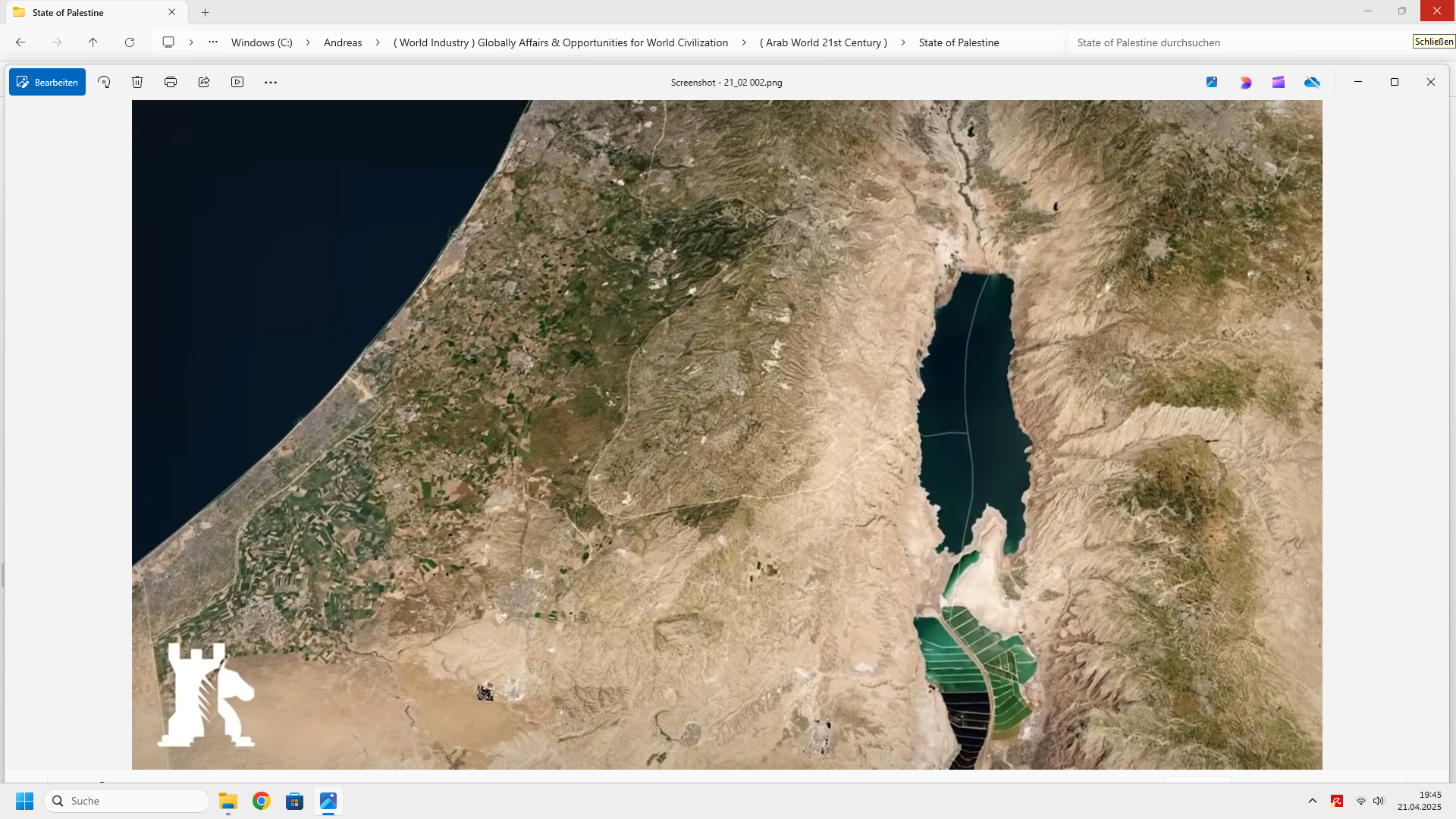Click the State of Palestine search field
The width and height of the screenshot is (1456, 819).
pyautogui.click(x=1238, y=42)
